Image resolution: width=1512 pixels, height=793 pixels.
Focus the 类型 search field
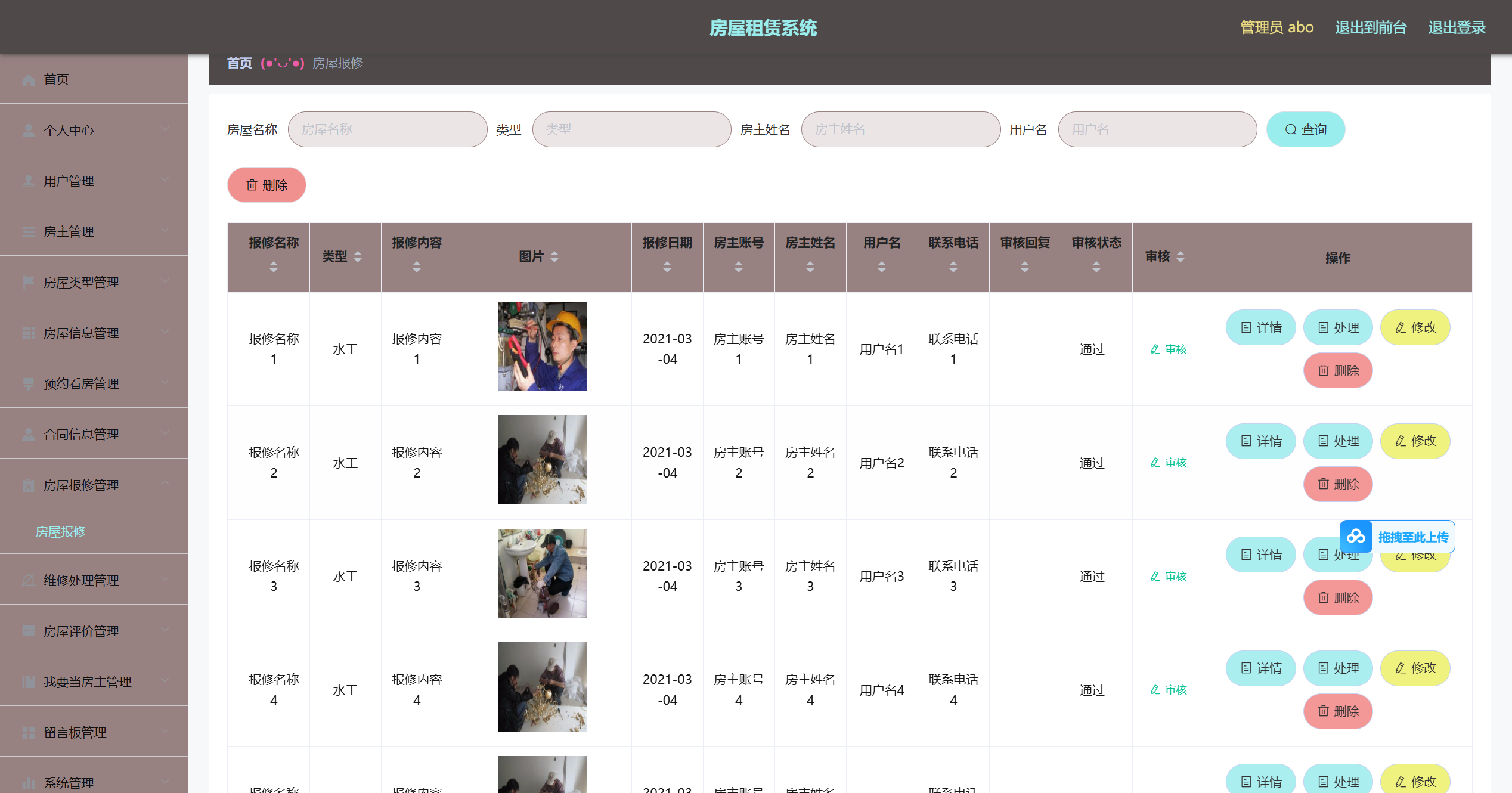coord(631,129)
